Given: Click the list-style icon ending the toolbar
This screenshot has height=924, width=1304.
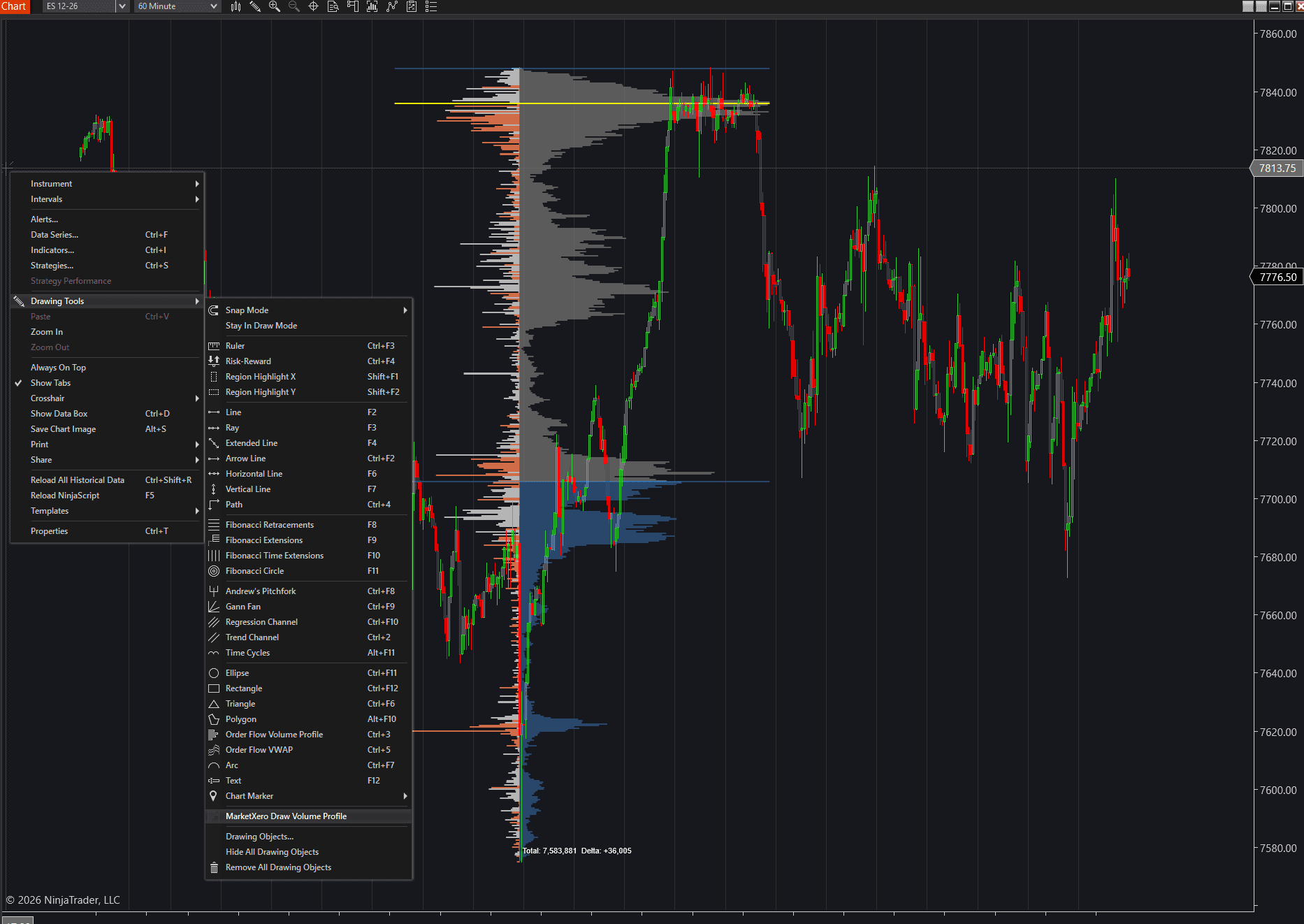Looking at the screenshot, I should 431,6.
